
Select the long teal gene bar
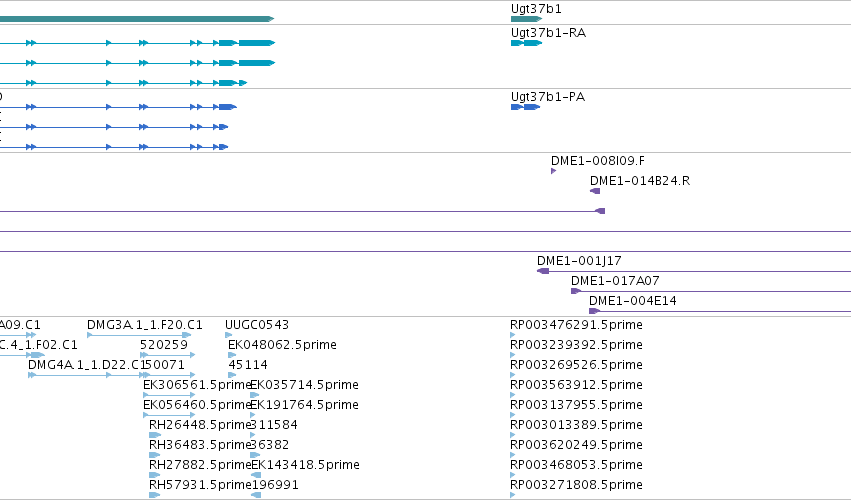click(x=137, y=19)
